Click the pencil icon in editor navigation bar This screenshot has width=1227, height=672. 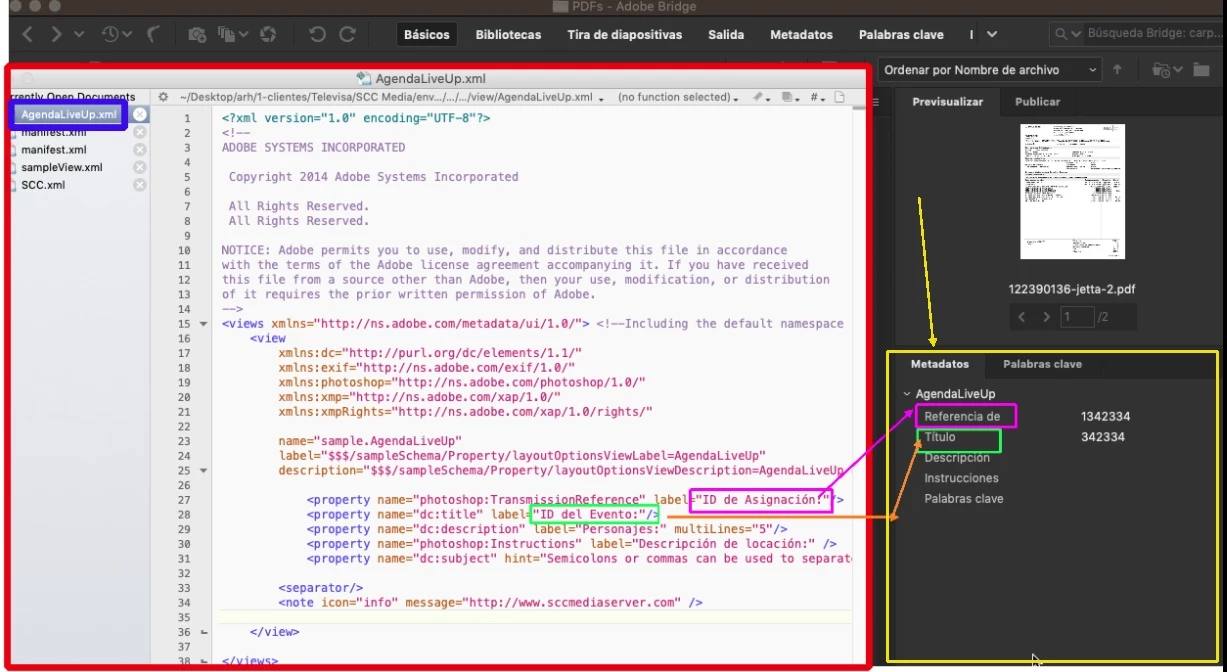pyautogui.click(x=759, y=98)
